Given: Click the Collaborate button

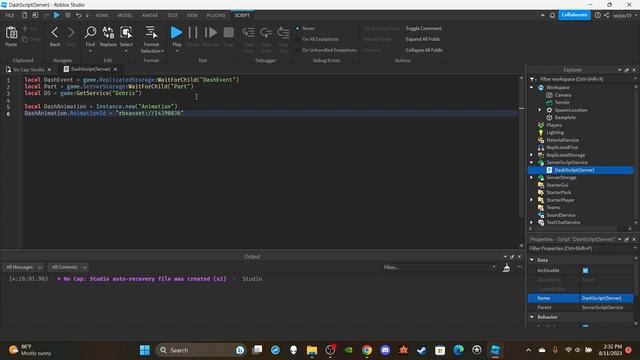Looking at the screenshot, I should tap(574, 15).
